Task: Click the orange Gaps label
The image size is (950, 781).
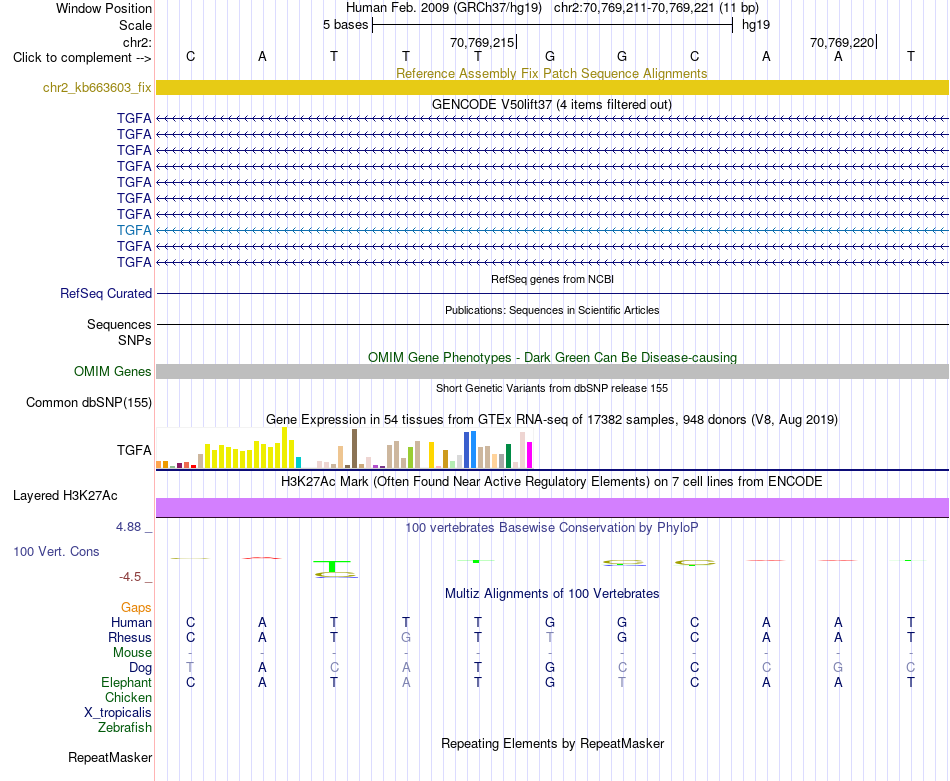Action: 136,607
